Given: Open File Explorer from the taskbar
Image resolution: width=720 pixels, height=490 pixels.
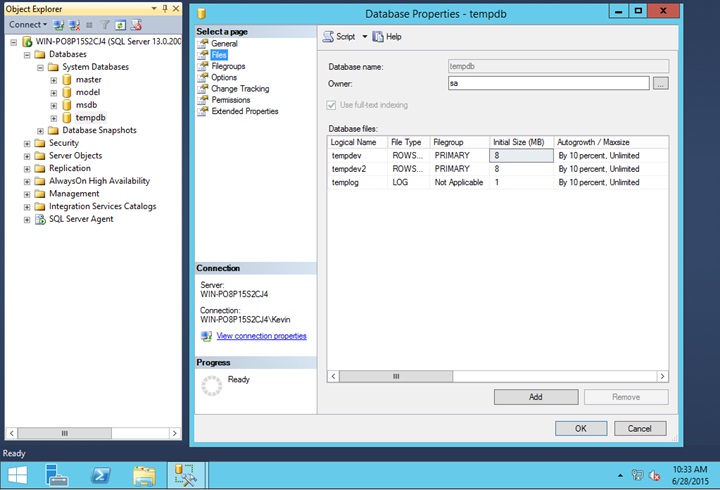Looking at the screenshot, I should pos(144,475).
